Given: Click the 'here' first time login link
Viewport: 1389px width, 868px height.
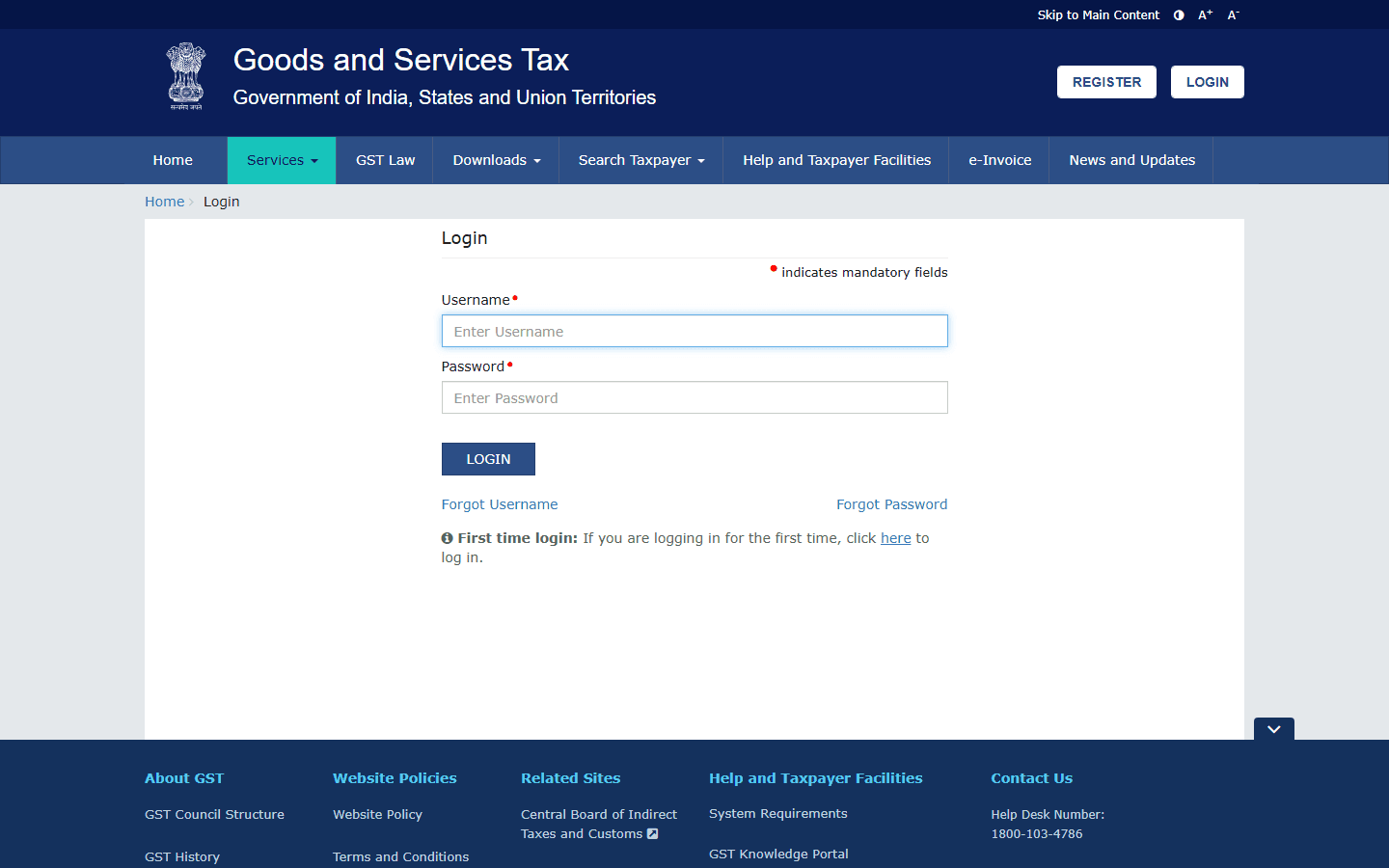Looking at the screenshot, I should pyautogui.click(x=896, y=538).
